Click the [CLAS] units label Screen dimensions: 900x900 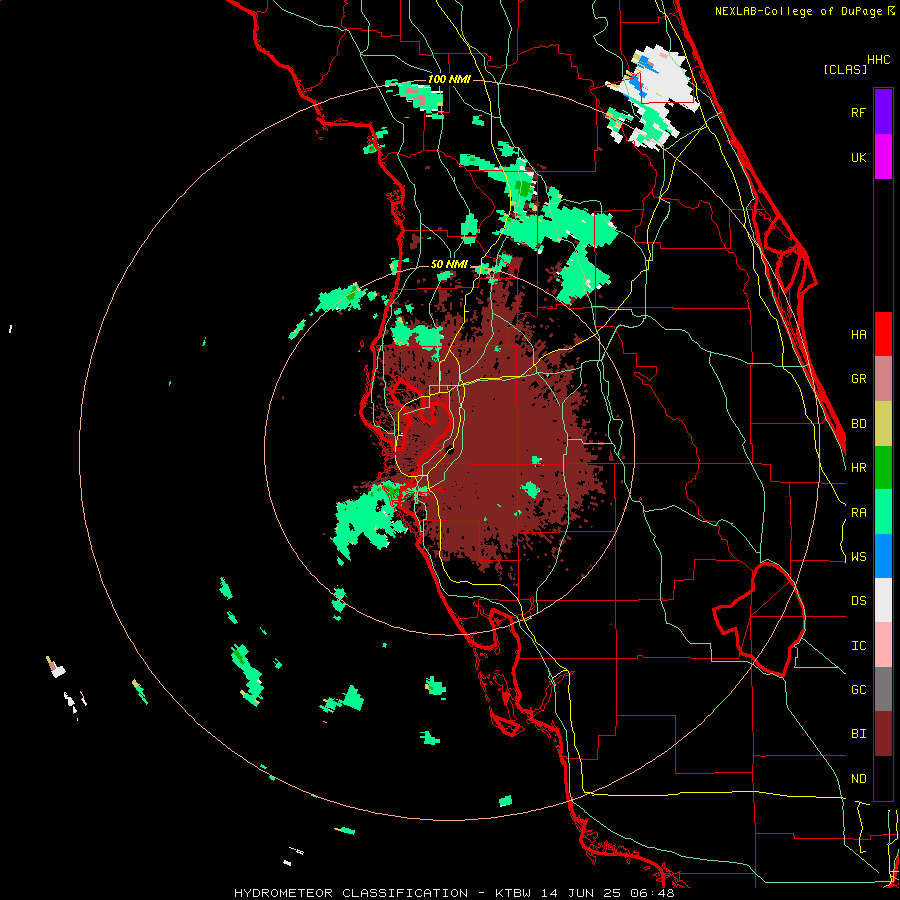845,69
